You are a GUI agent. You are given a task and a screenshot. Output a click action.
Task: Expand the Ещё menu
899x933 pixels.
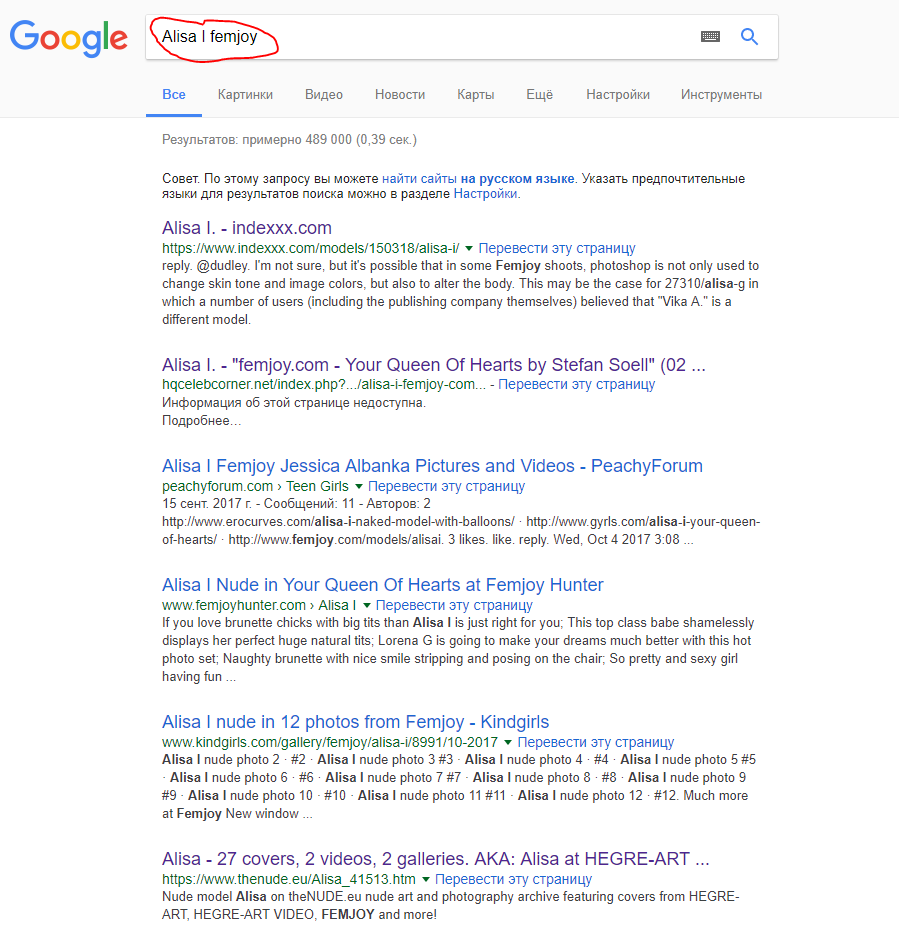click(539, 95)
